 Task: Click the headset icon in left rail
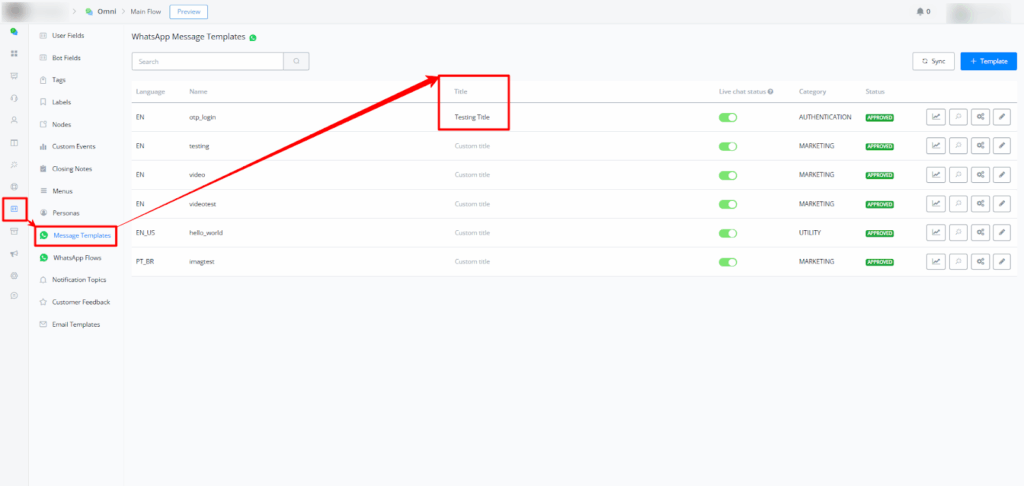tap(14, 97)
